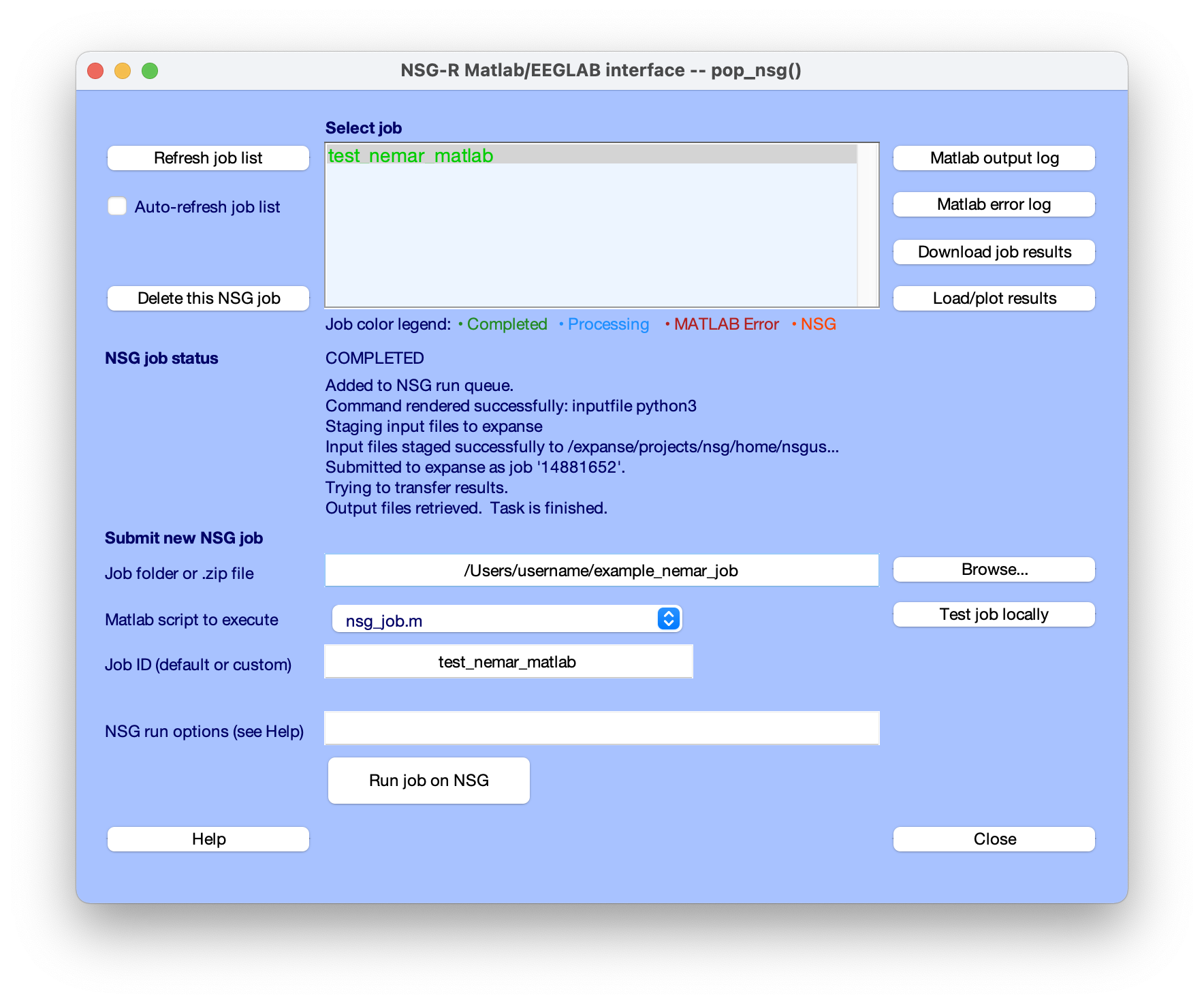Image resolution: width=1204 pixels, height=1004 pixels.
Task: Click Test job locally button
Action: 994,614
